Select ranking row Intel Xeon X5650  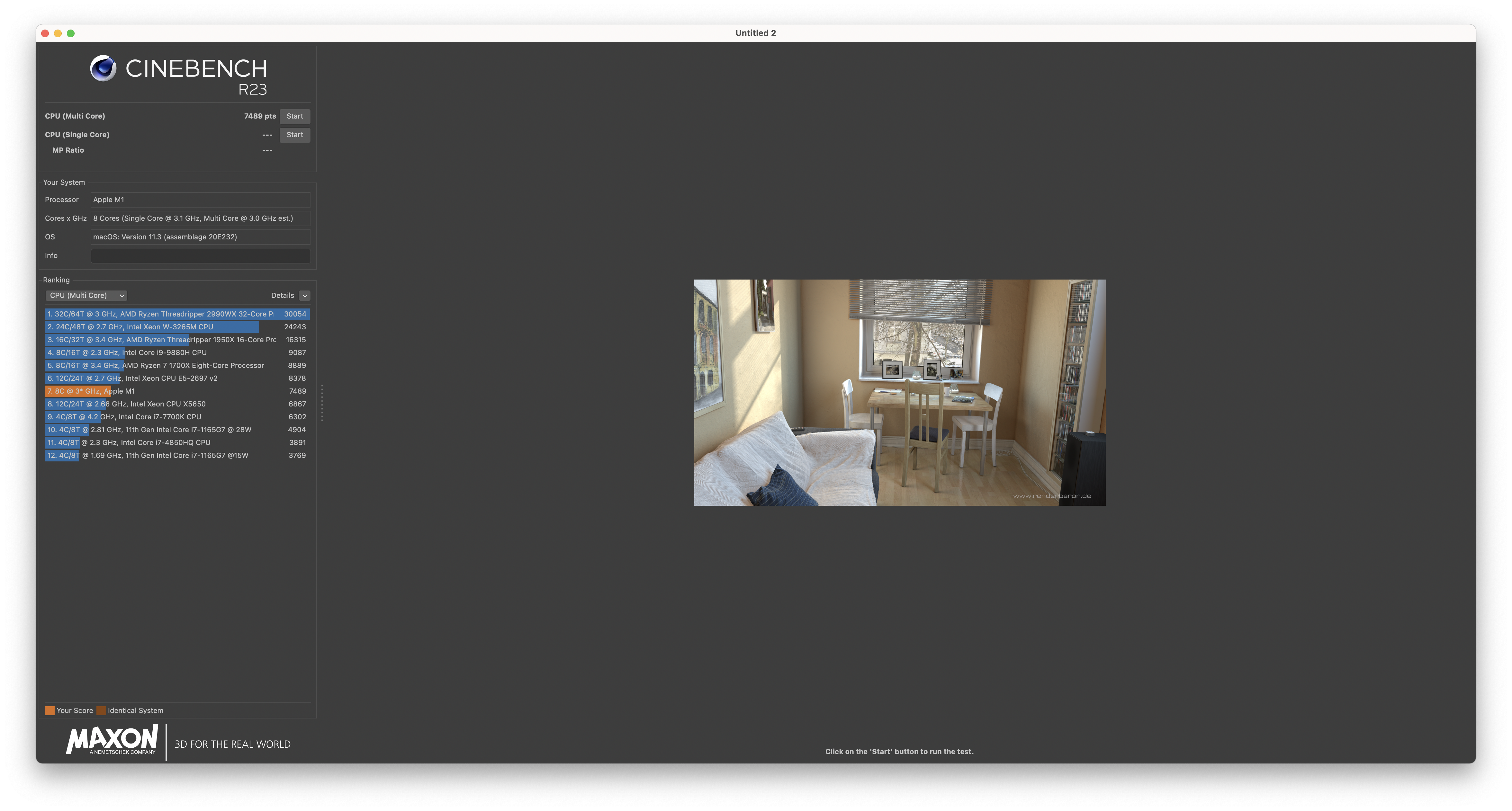(177, 404)
